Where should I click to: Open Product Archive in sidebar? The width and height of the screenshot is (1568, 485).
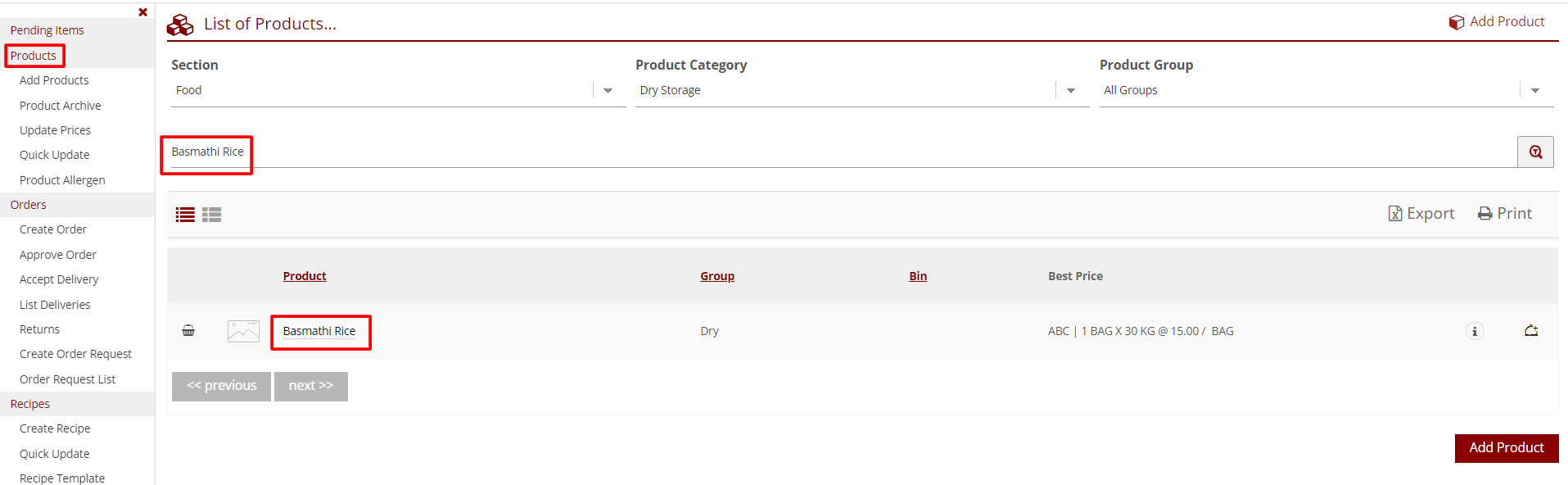click(x=61, y=106)
